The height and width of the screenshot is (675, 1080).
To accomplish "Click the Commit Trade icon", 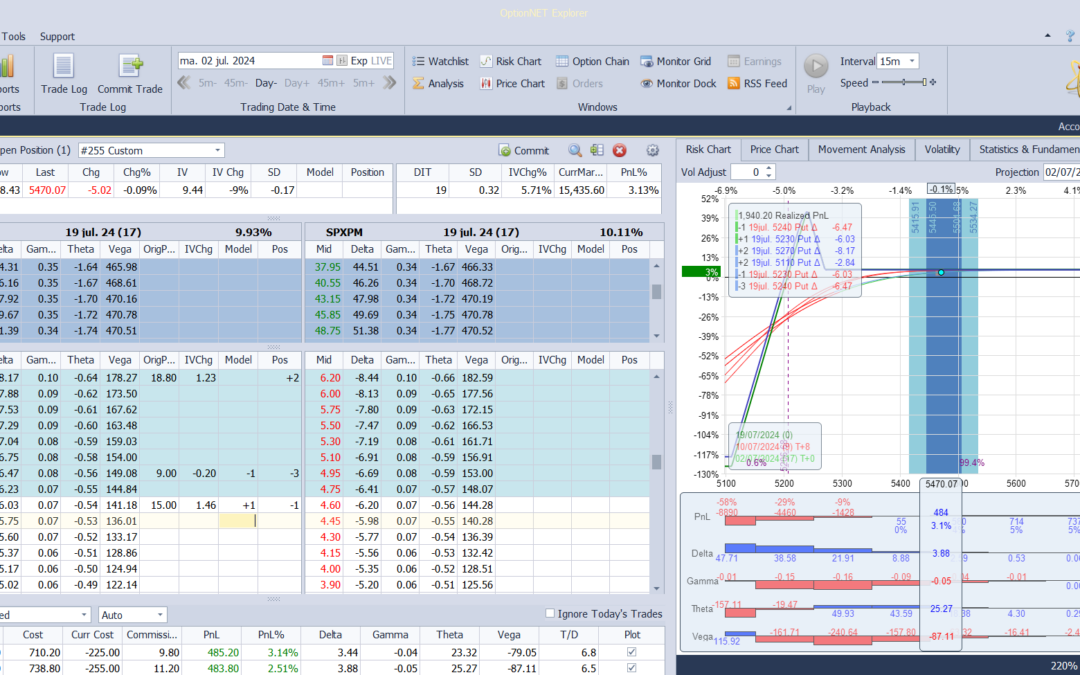I will coord(130,74).
